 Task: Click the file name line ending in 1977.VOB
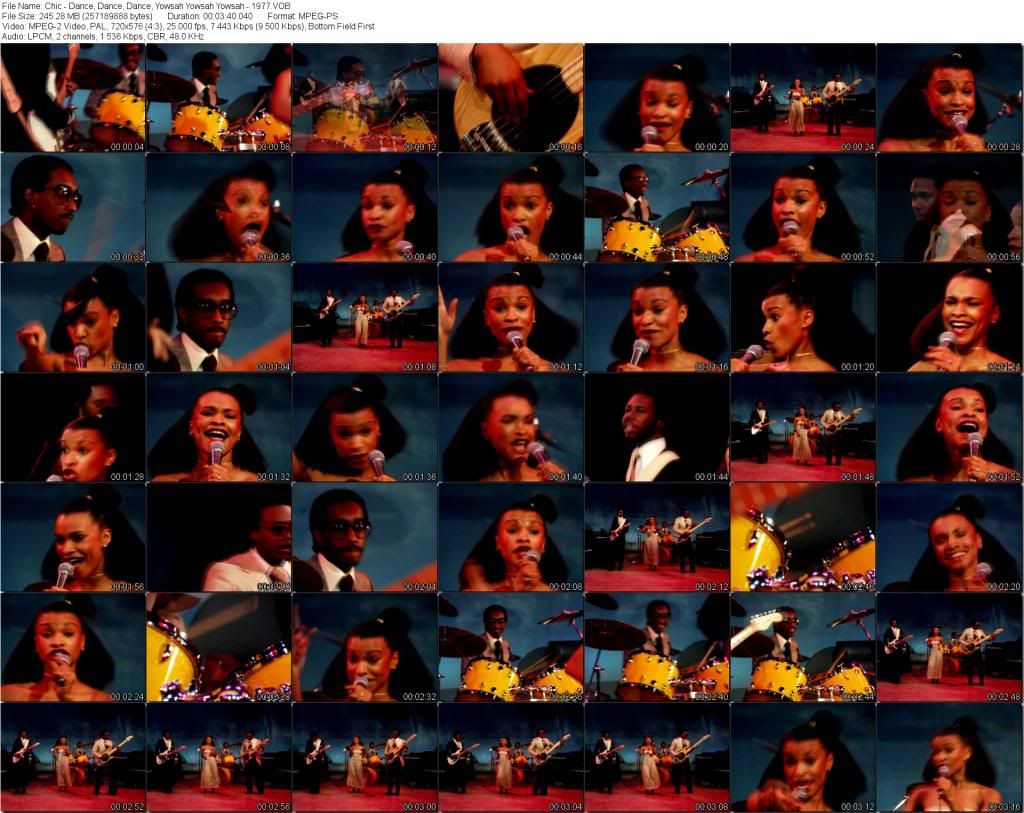point(146,6)
